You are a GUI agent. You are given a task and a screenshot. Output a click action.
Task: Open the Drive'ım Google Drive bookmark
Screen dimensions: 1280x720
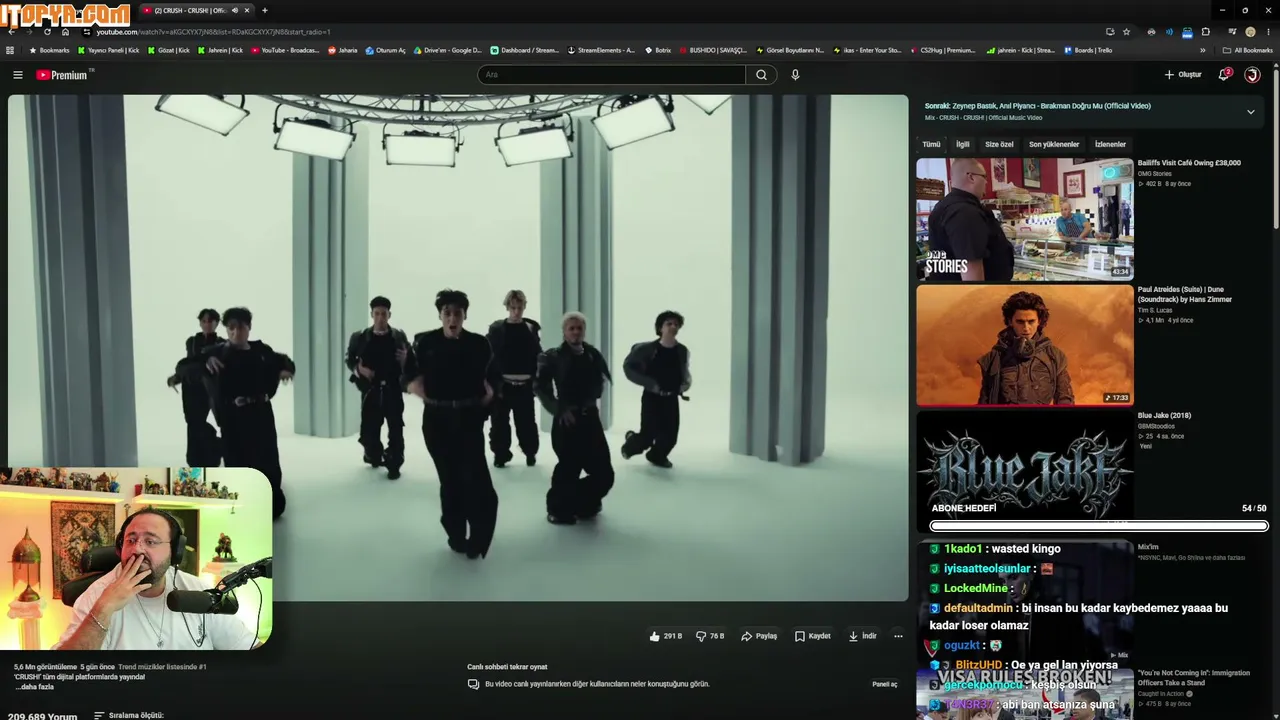[x=448, y=50]
